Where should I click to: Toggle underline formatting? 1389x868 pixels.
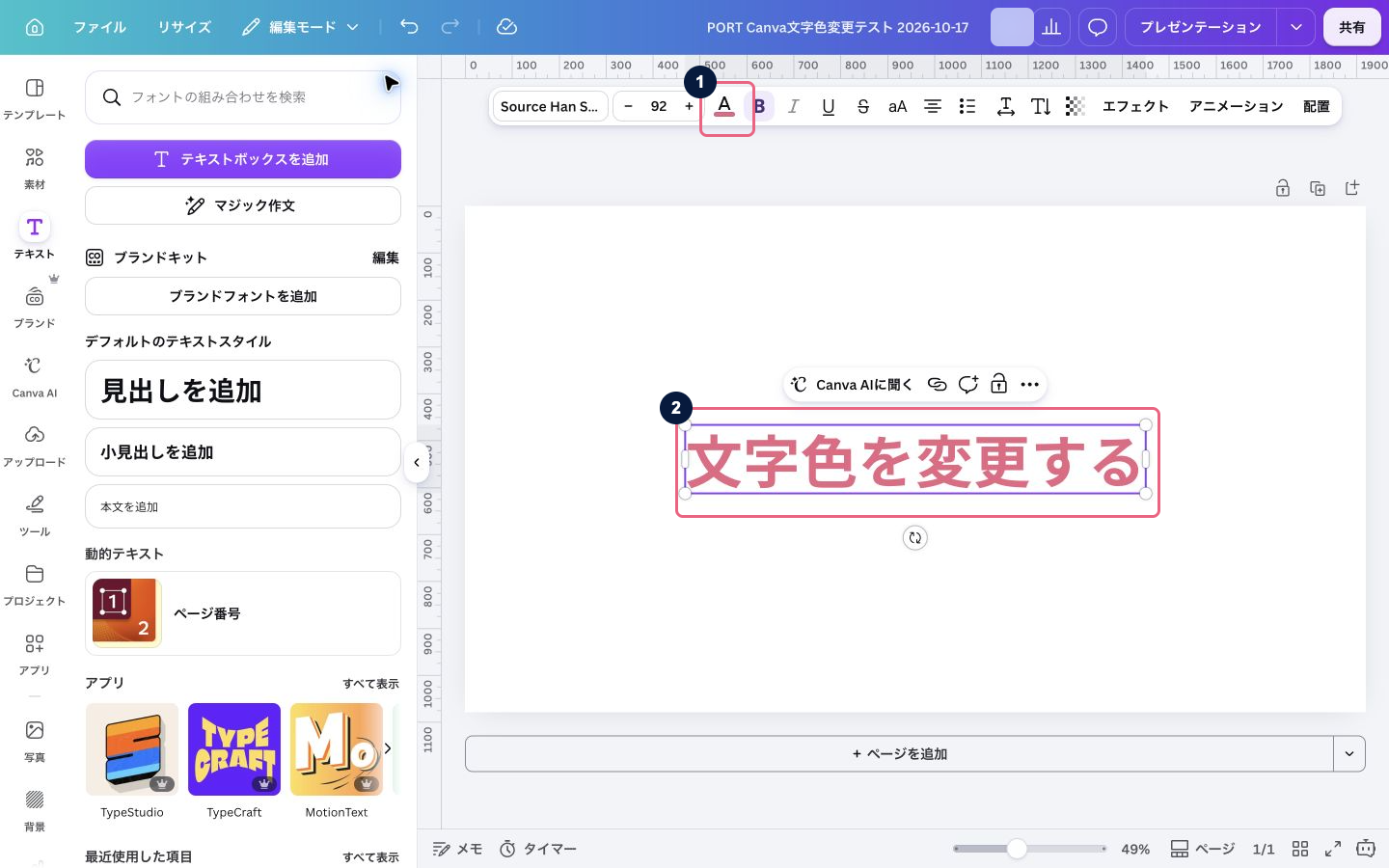828,106
